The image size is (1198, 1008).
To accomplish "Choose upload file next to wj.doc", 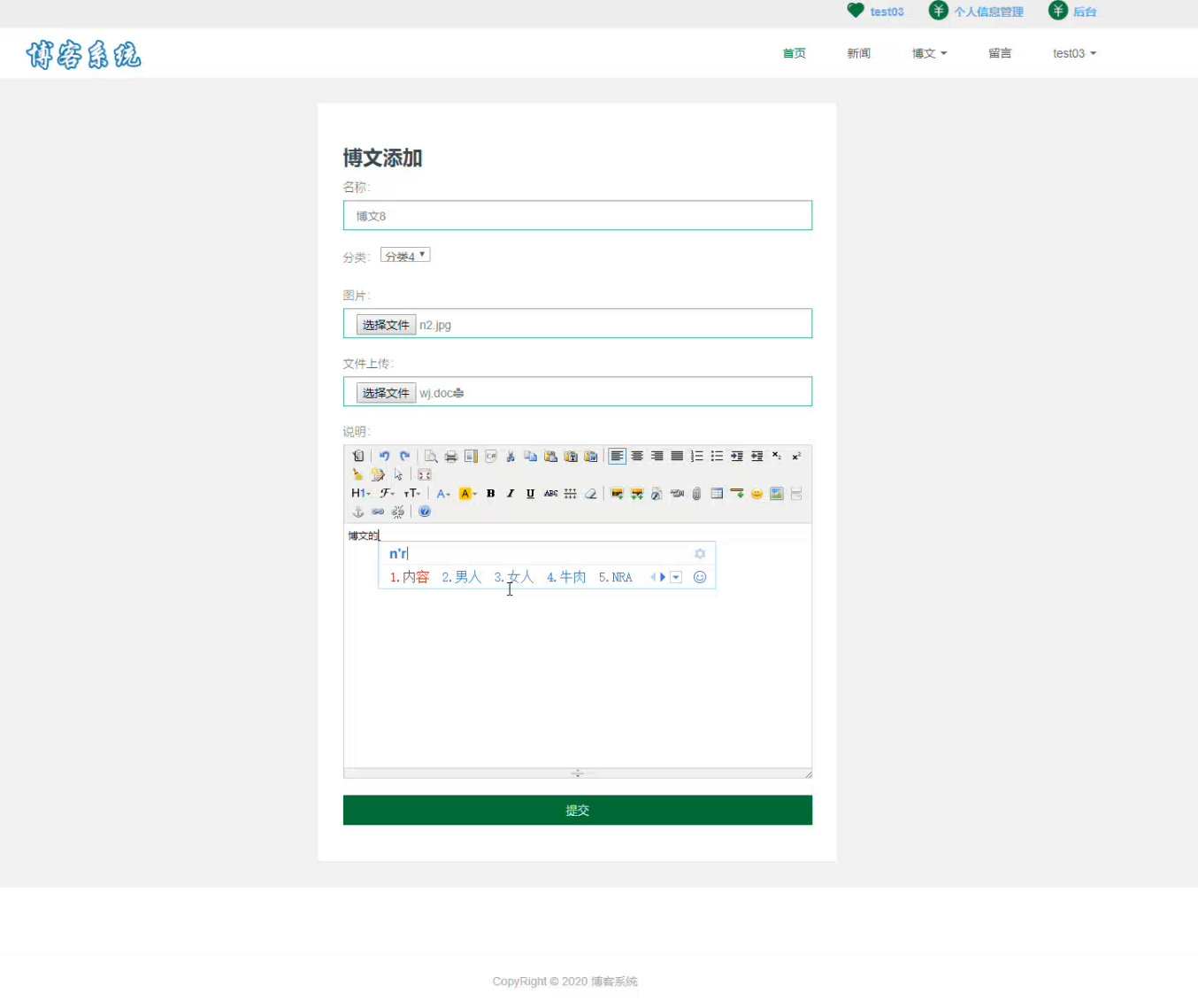I will (x=386, y=393).
